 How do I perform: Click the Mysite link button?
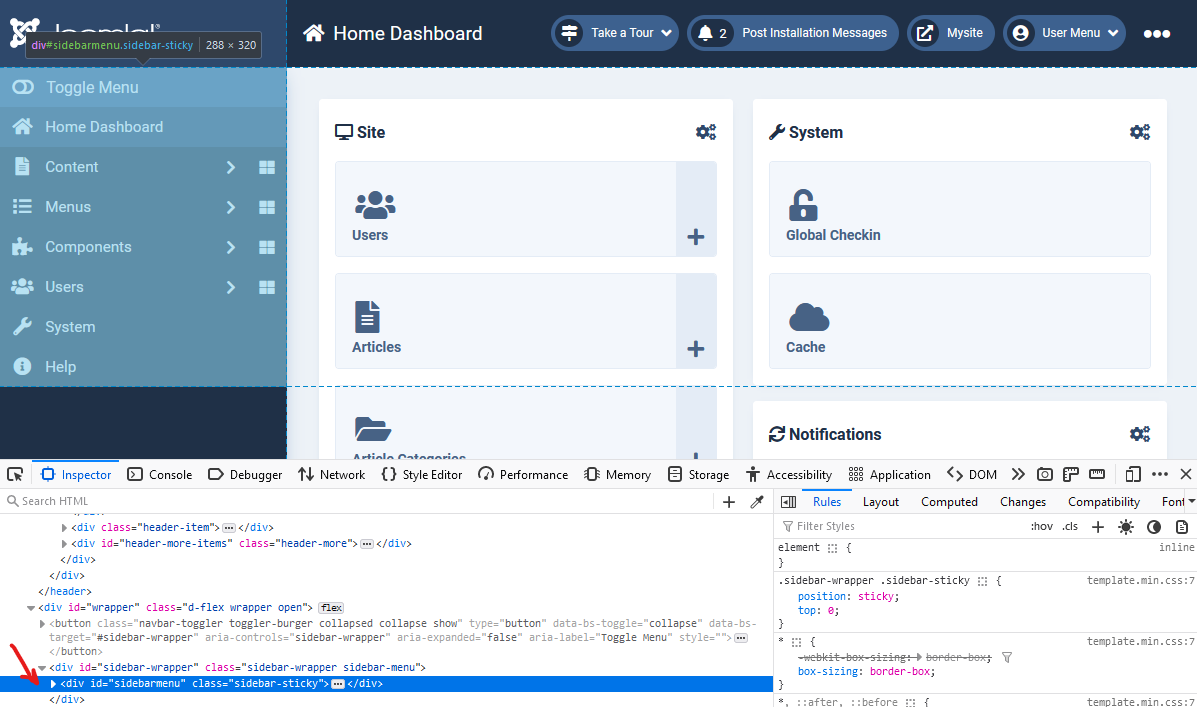pos(951,33)
